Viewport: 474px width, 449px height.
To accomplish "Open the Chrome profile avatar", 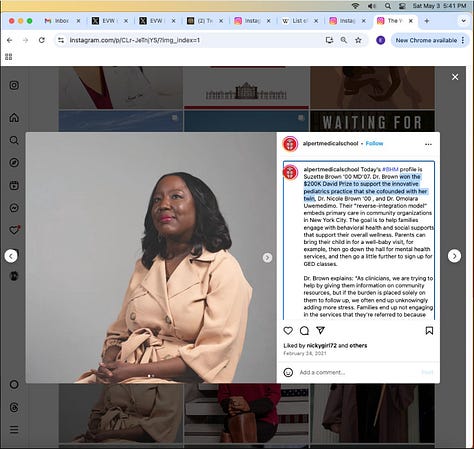I will coord(381,40).
